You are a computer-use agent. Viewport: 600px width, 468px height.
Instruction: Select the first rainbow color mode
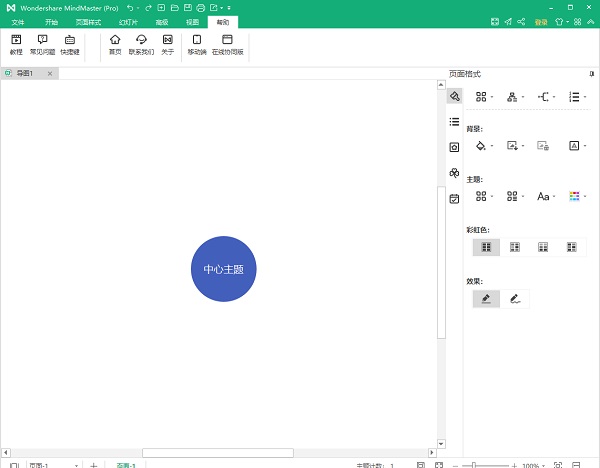point(486,246)
